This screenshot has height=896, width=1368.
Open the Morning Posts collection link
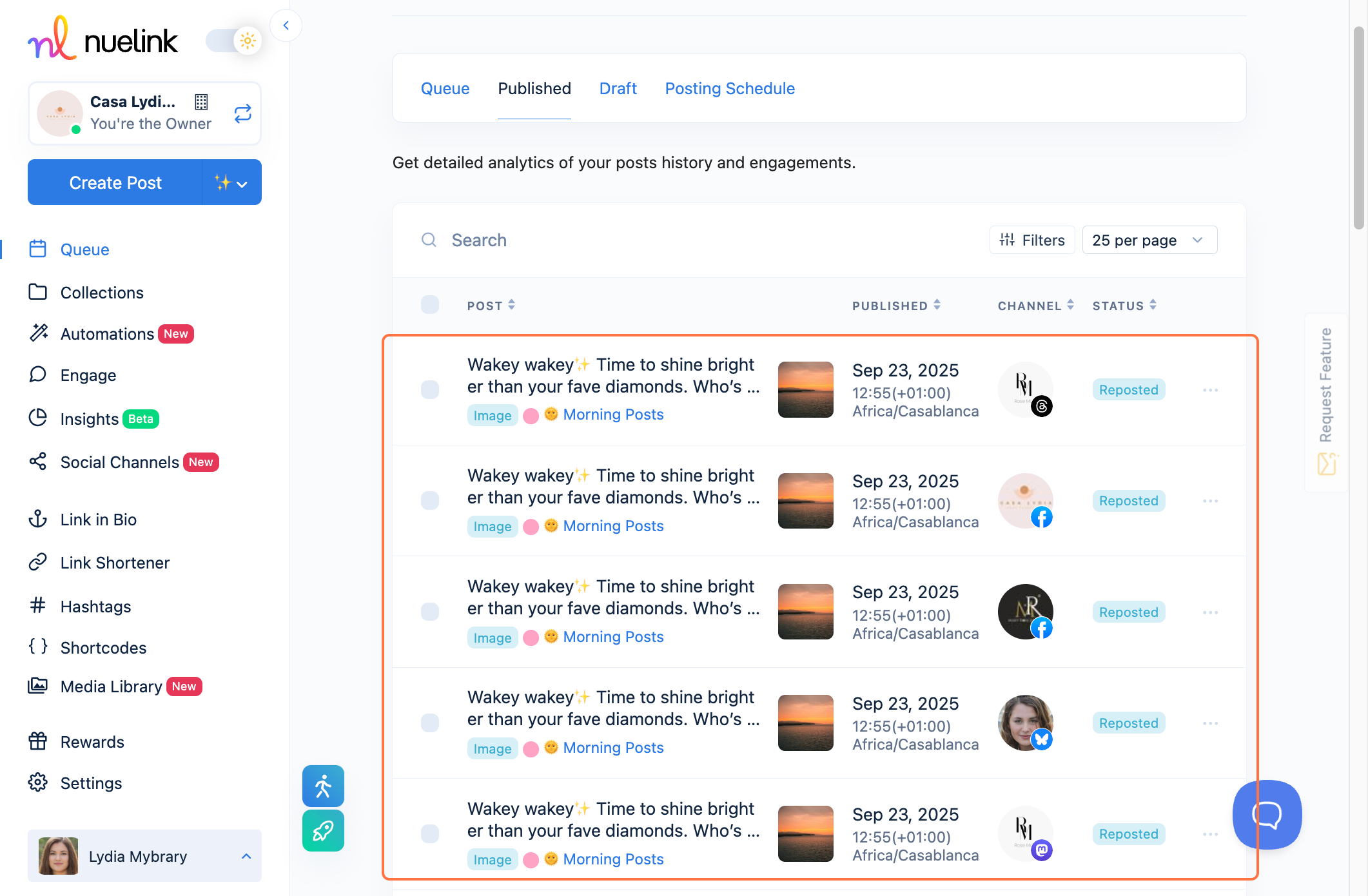[613, 414]
